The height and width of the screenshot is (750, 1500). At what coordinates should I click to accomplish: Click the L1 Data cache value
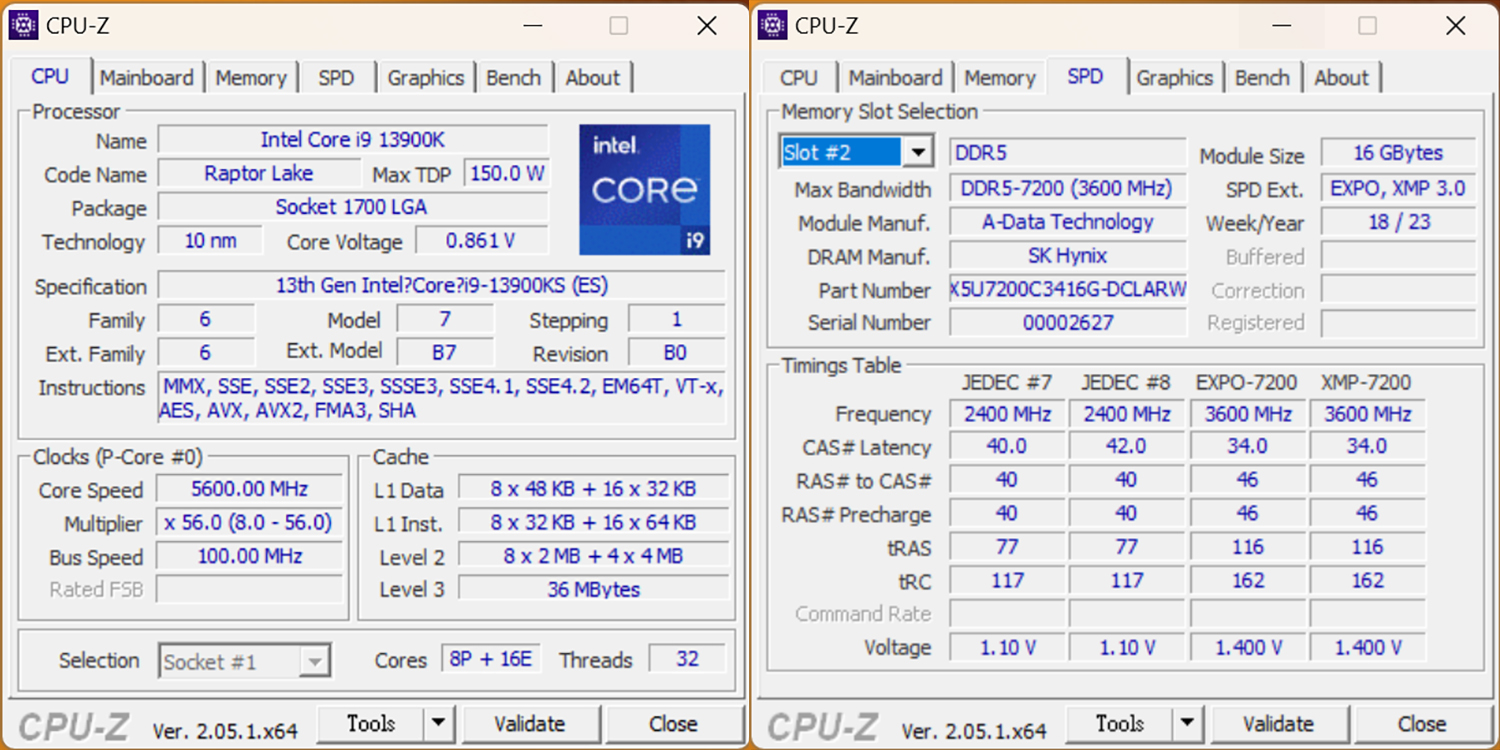click(x=593, y=489)
